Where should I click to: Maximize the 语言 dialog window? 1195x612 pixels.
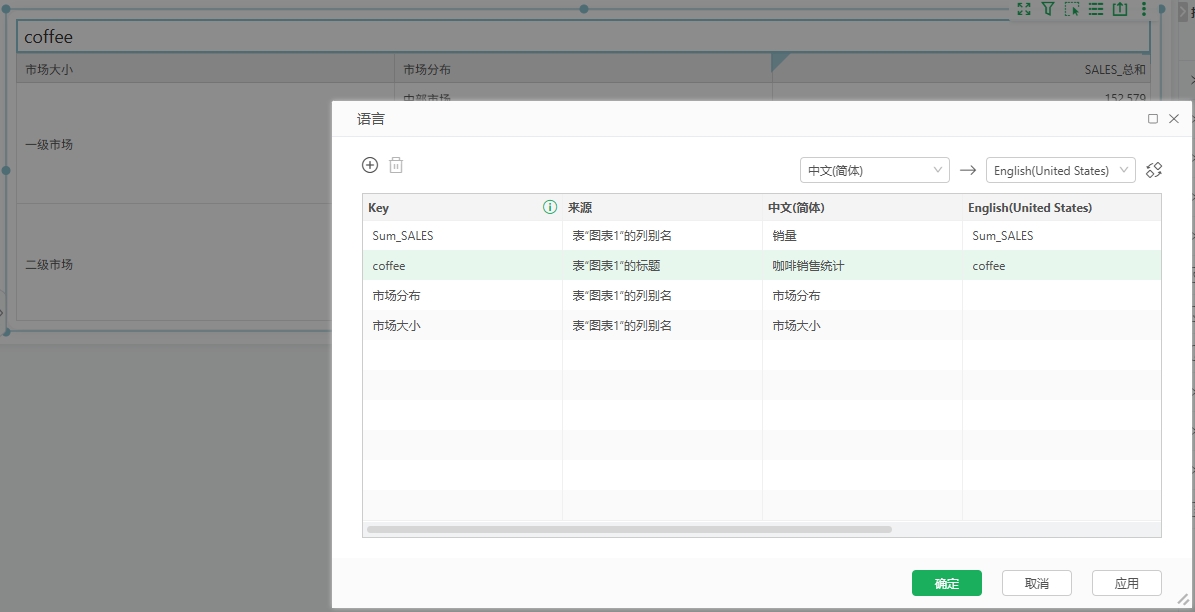[1153, 118]
